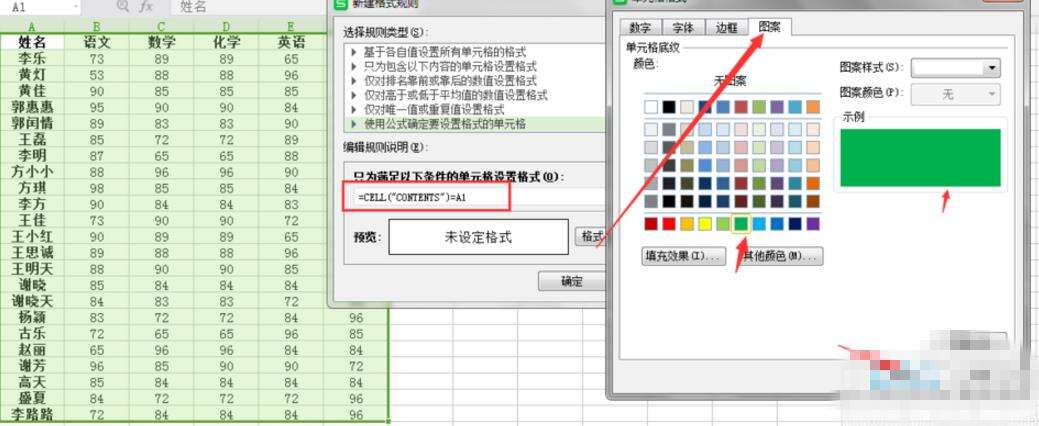Click the name cell 杨颖
This screenshot has width=1039, height=426.
(32, 317)
